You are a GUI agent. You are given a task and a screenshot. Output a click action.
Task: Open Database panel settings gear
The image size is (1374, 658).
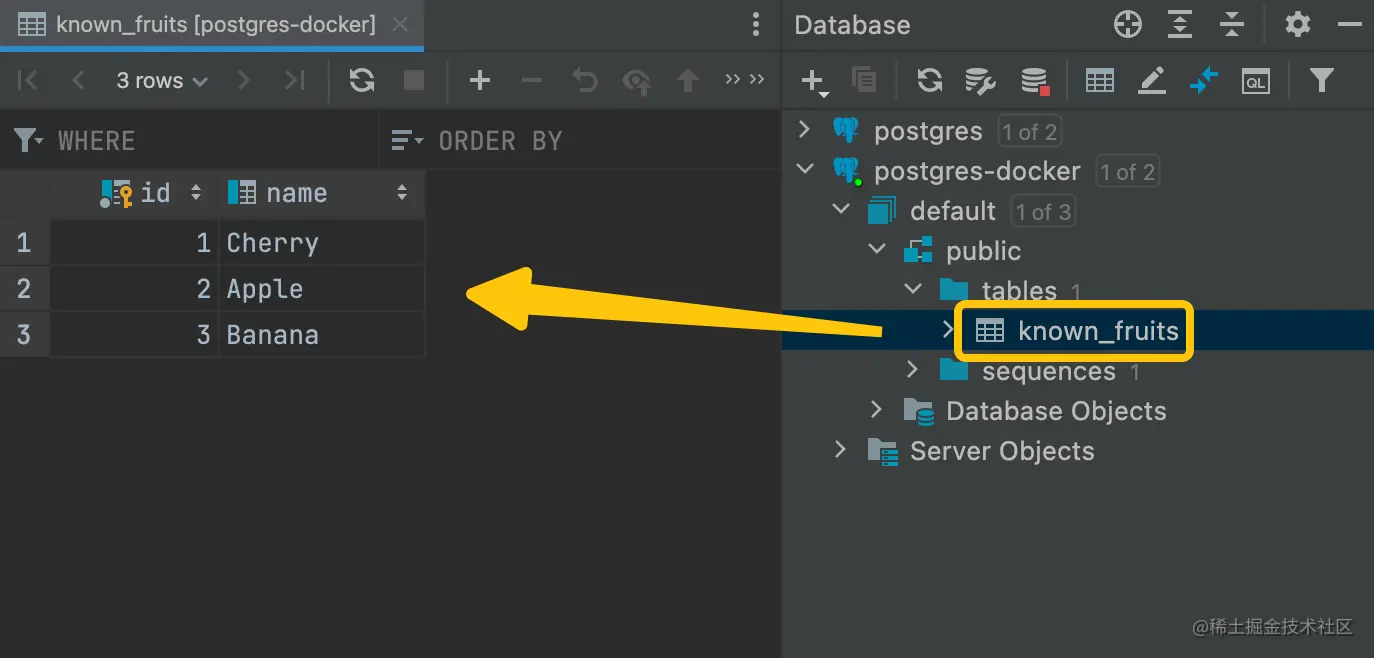[x=1298, y=25]
